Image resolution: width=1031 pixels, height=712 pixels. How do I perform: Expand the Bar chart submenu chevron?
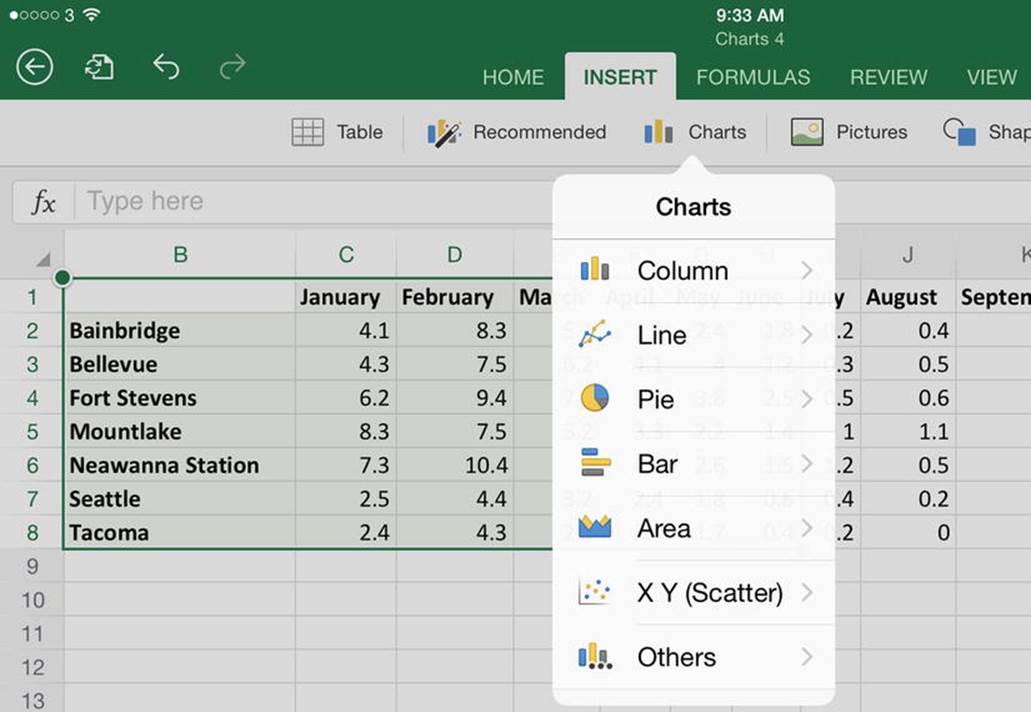coord(807,463)
